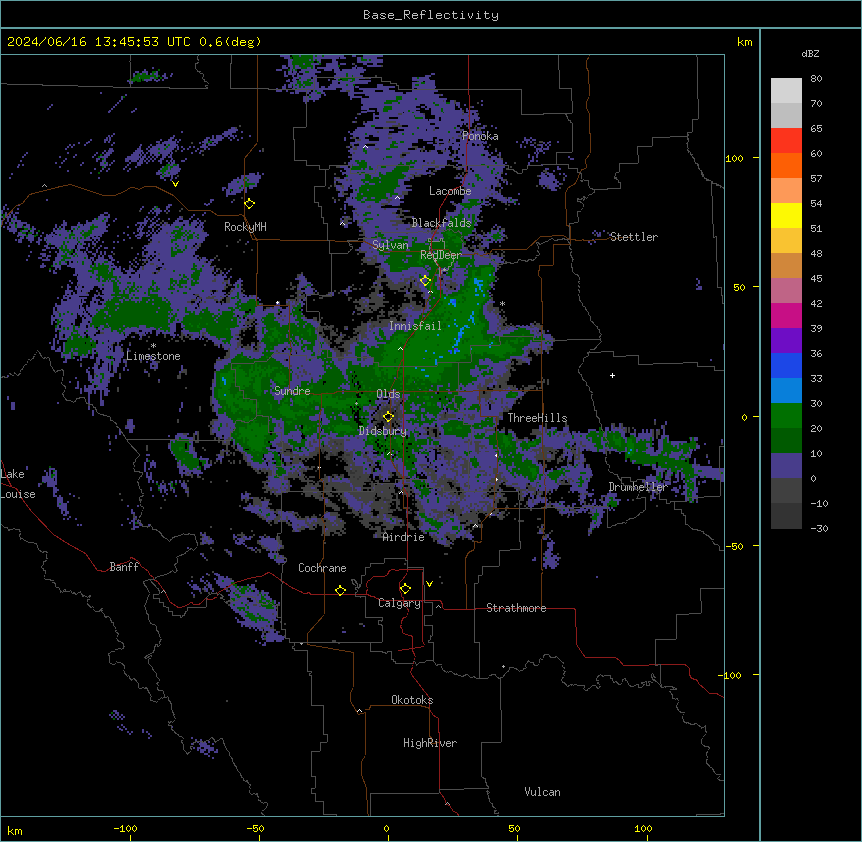Click the Blackfalds label

(441, 223)
